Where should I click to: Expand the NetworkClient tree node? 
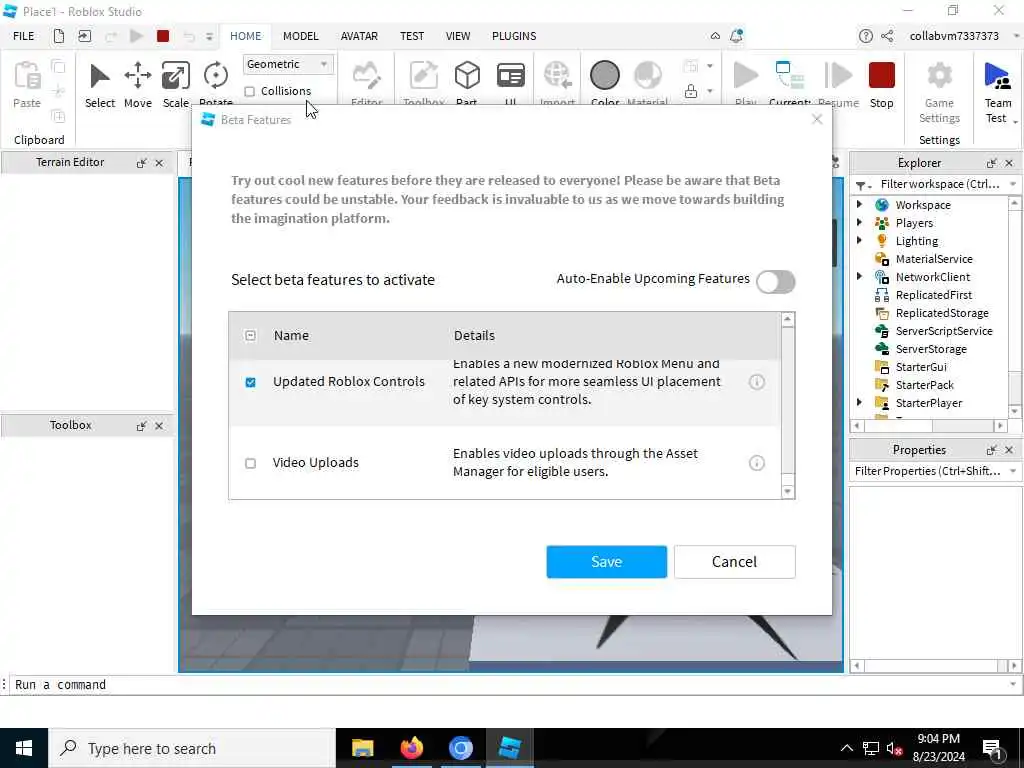tap(859, 277)
